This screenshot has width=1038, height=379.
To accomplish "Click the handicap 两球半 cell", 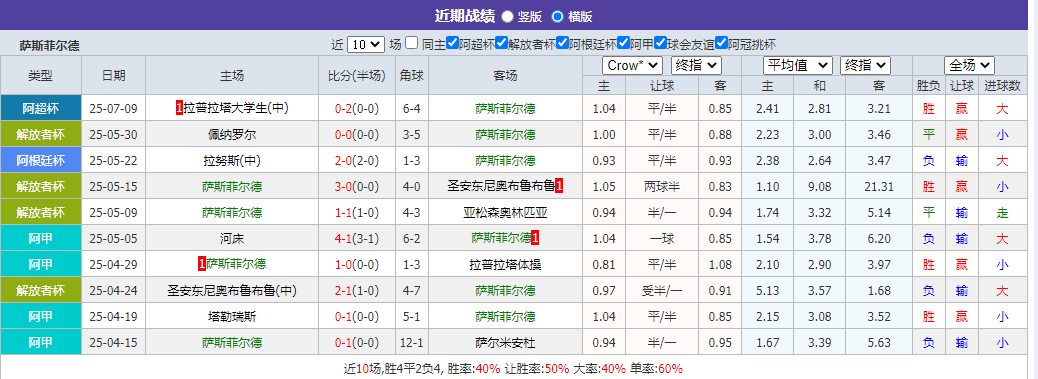I will (x=662, y=187).
